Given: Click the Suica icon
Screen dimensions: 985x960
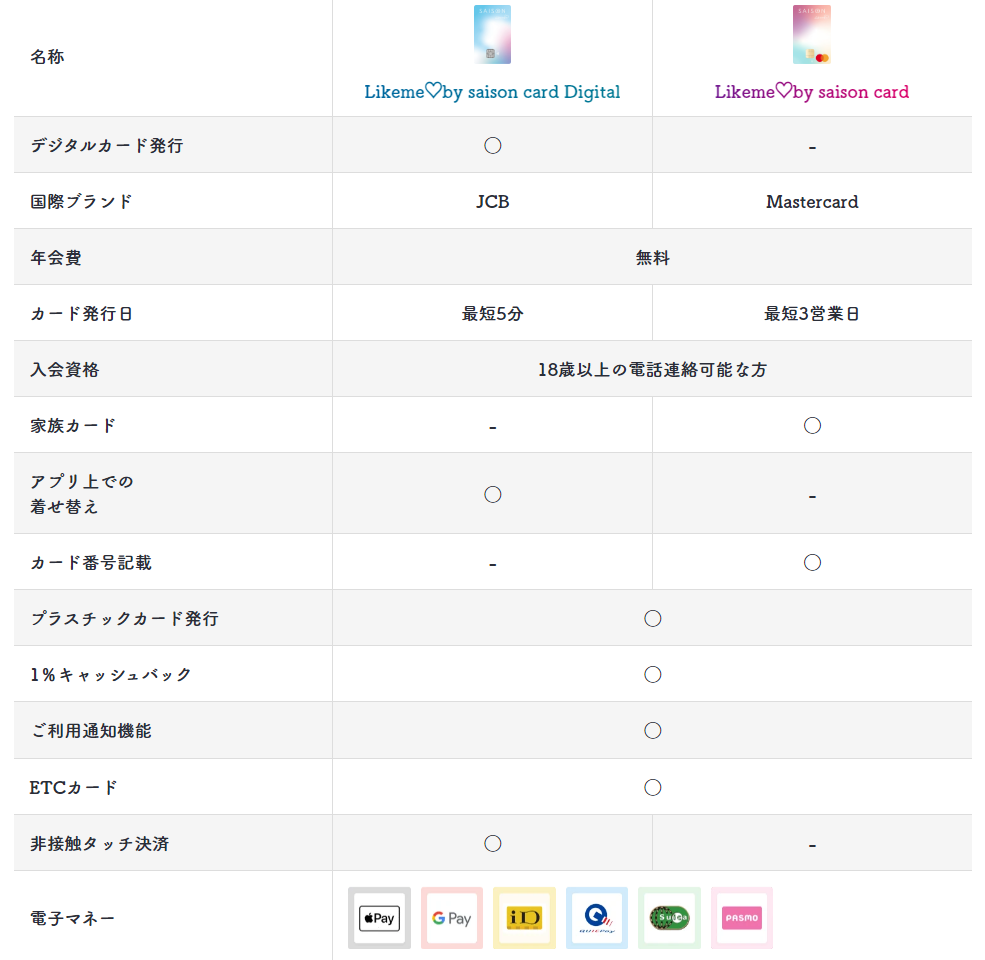Looking at the screenshot, I should coord(669,918).
